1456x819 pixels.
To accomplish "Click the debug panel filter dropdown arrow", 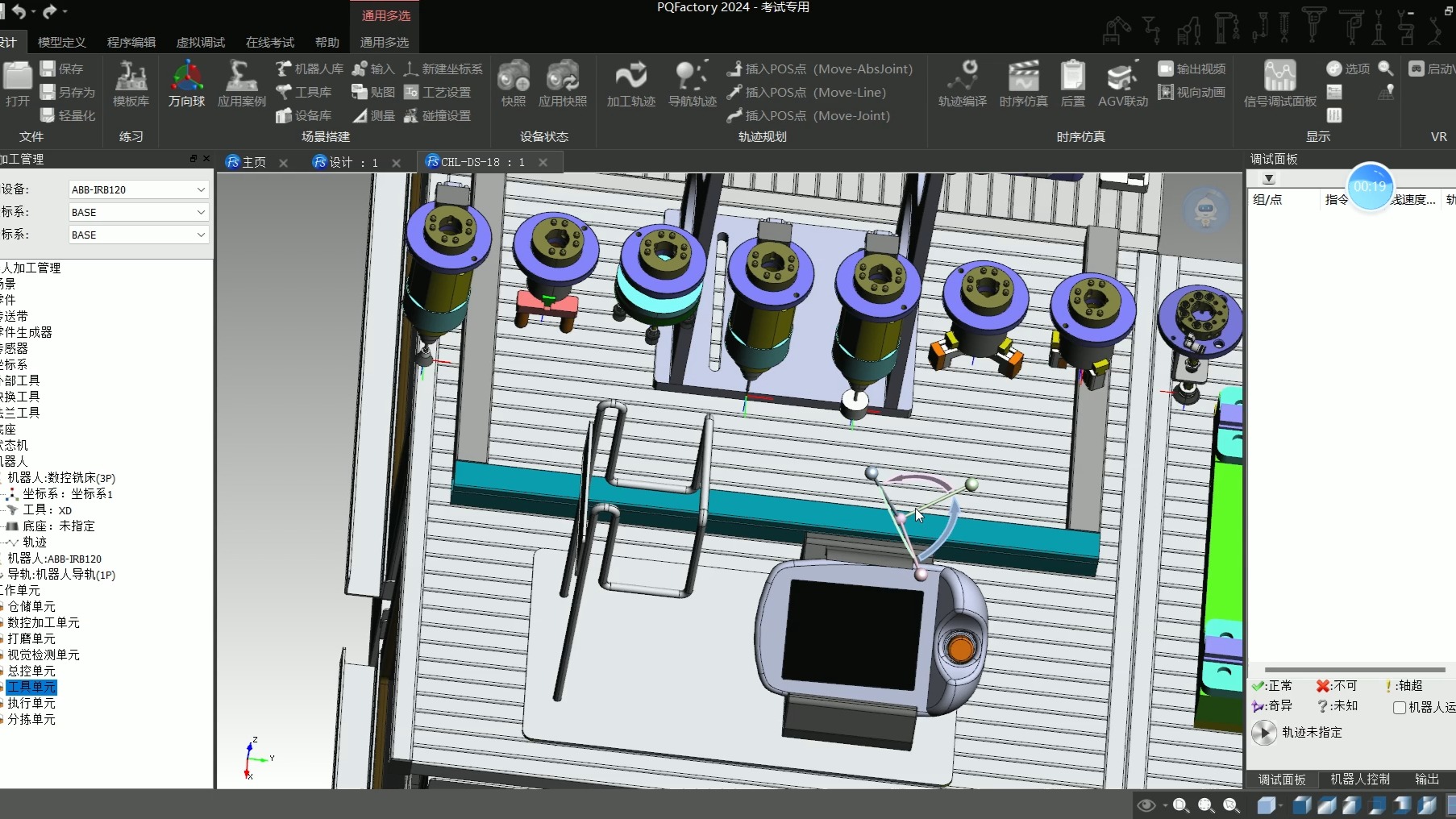I will 1269,179.
